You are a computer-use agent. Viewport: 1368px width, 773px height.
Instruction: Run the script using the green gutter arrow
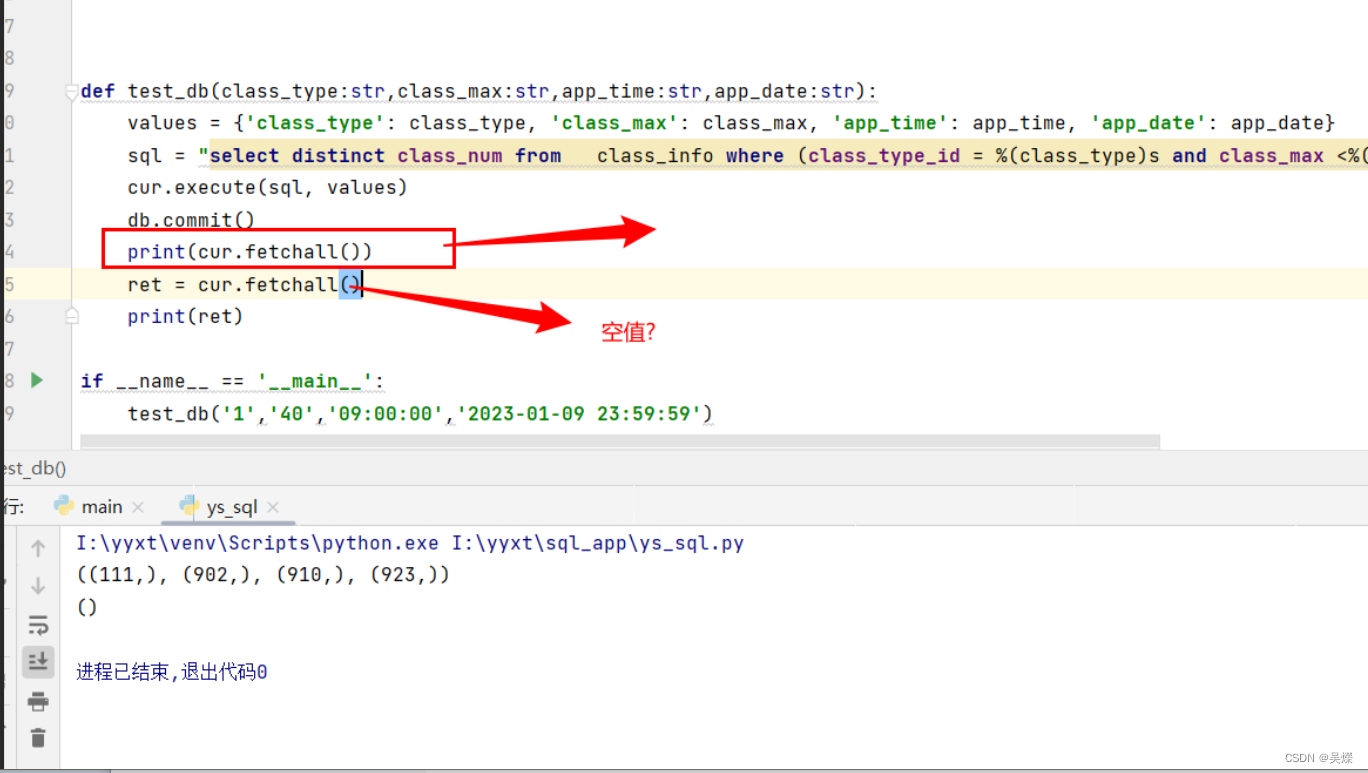coord(36,381)
